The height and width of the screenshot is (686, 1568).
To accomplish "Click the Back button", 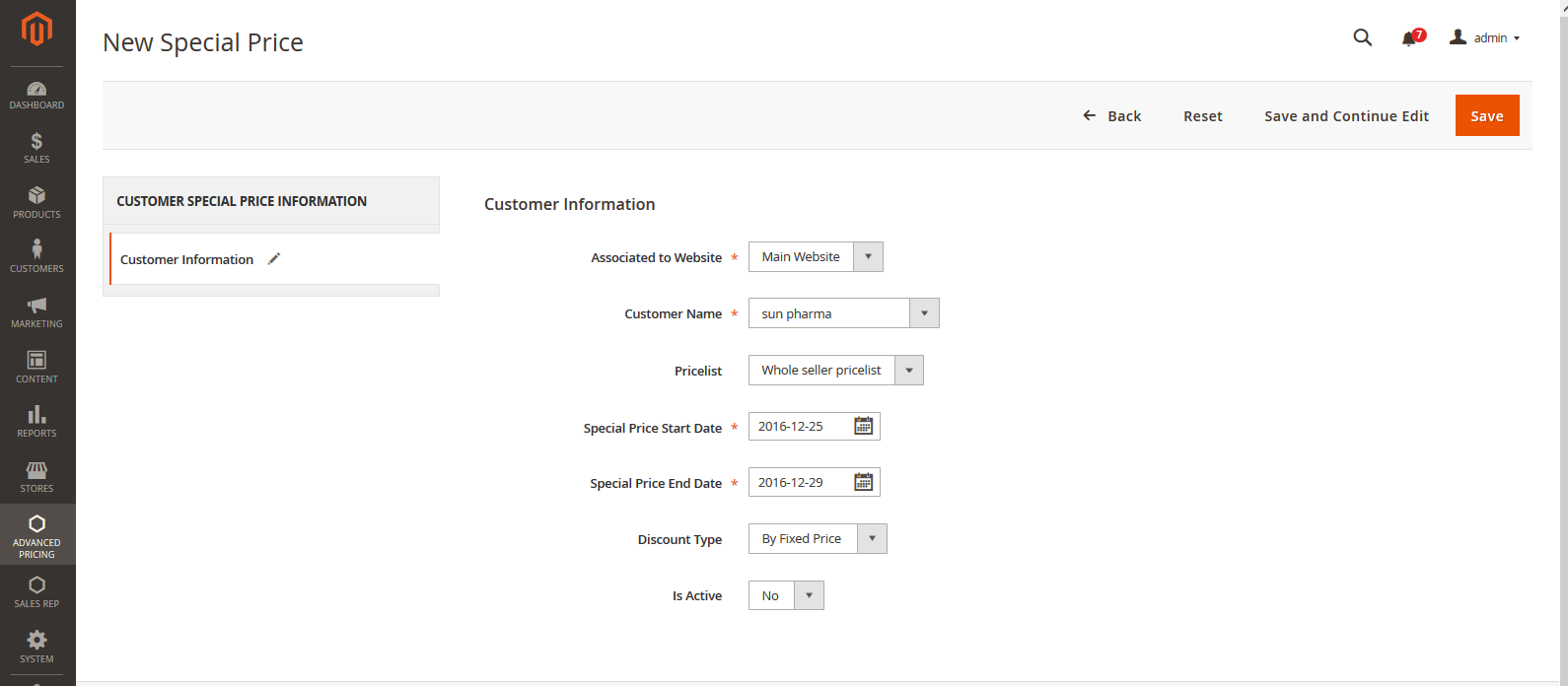I will pos(1112,115).
